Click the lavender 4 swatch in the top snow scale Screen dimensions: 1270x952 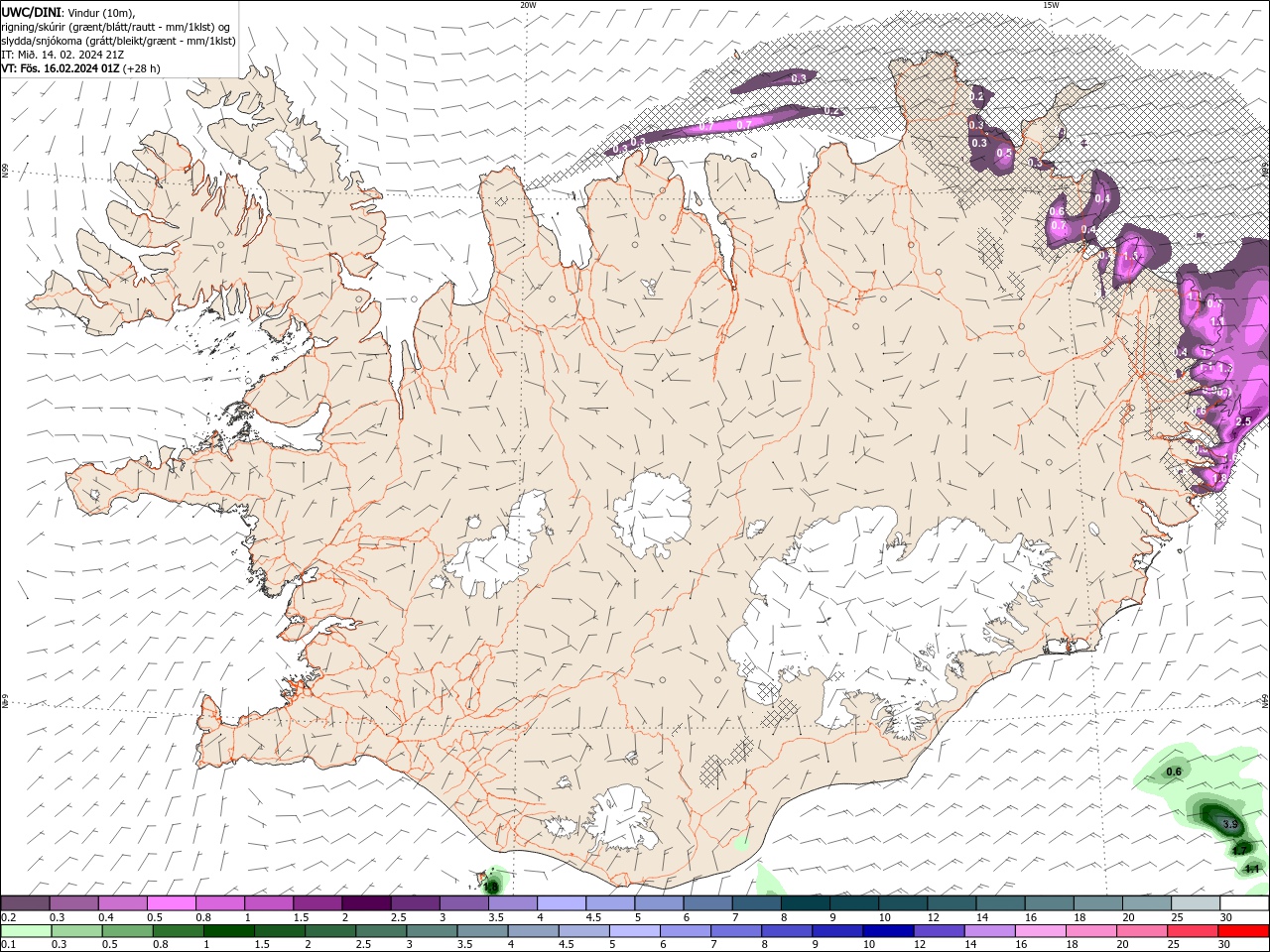560,903
